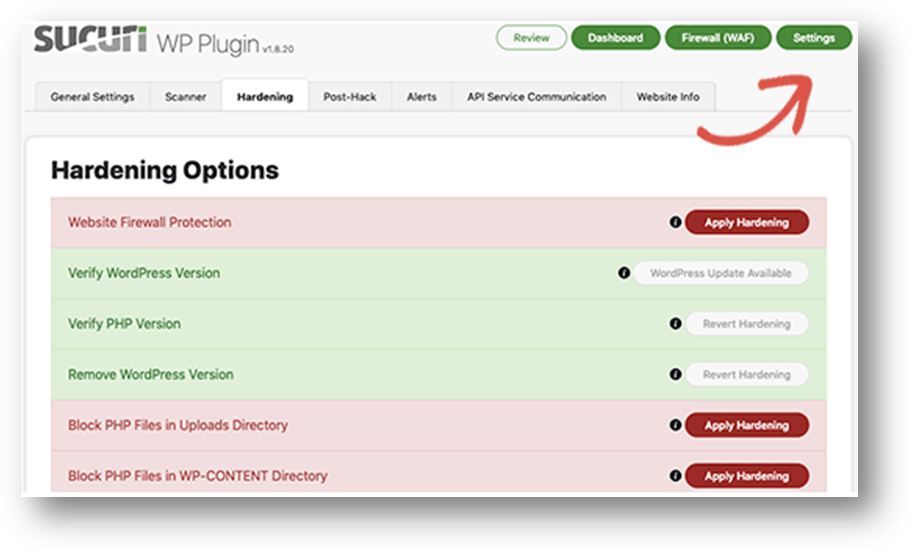Click Website Firewall Protection label
Viewport: 912px width, 549px height.
point(149,222)
